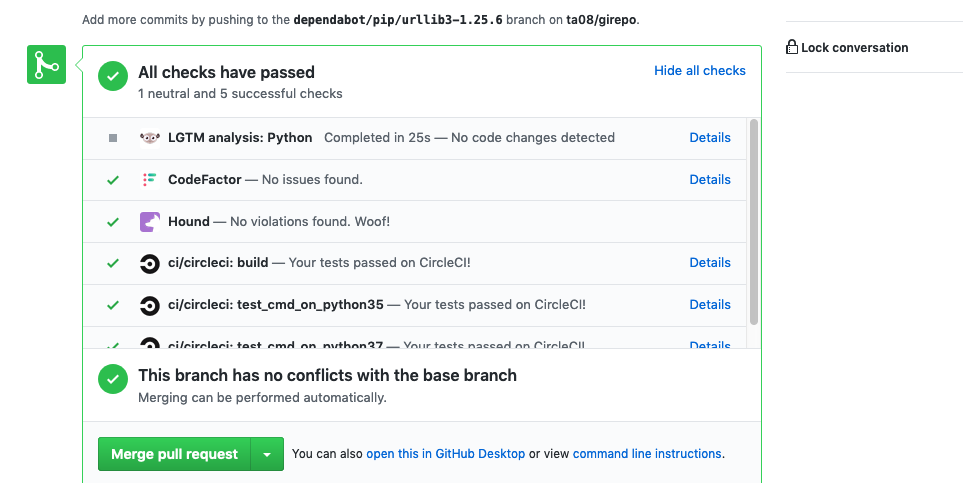
Task: Open Details for ci/circleci: build
Action: (x=710, y=262)
